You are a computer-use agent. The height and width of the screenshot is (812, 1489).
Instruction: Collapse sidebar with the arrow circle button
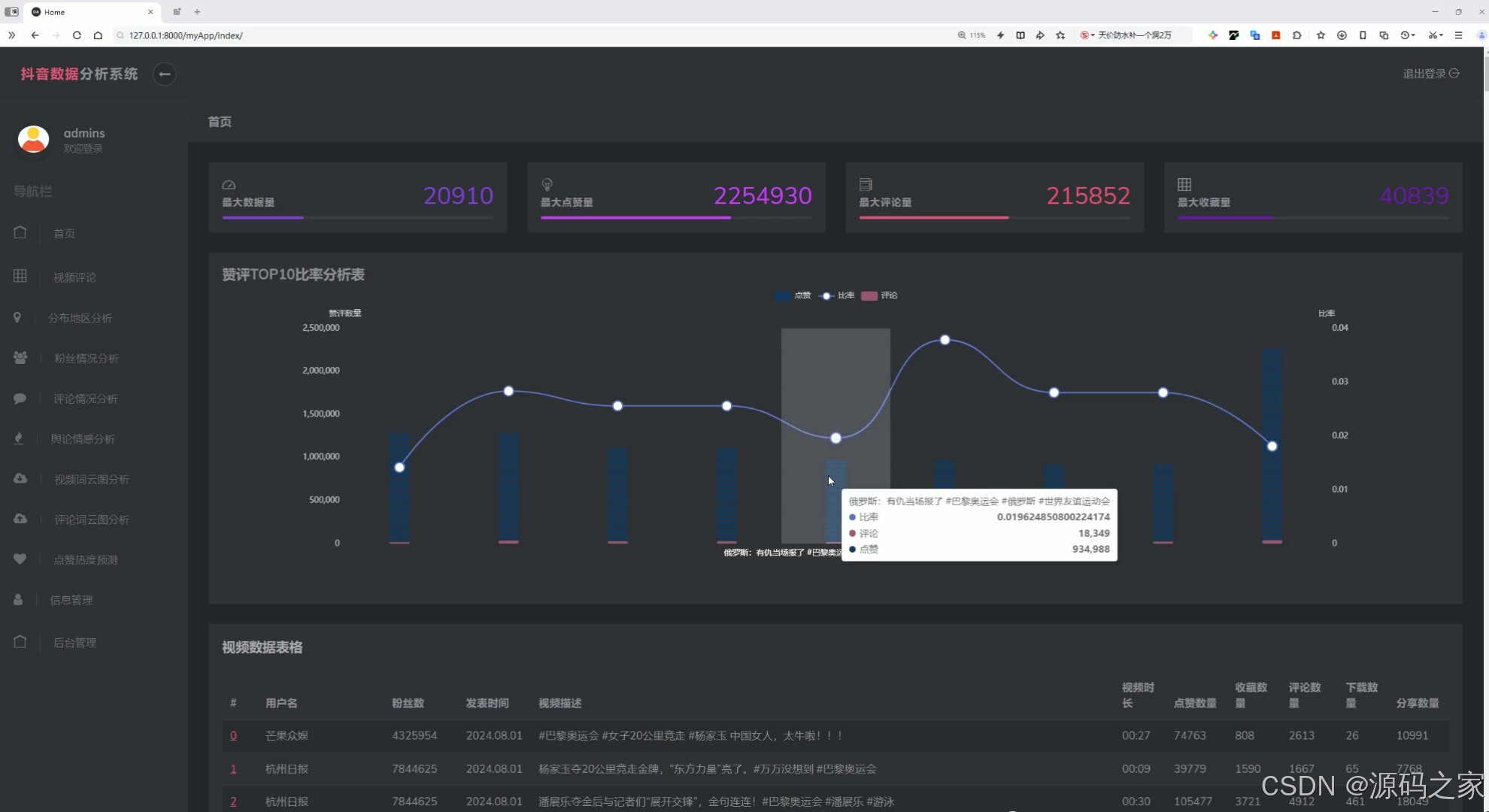(x=164, y=74)
